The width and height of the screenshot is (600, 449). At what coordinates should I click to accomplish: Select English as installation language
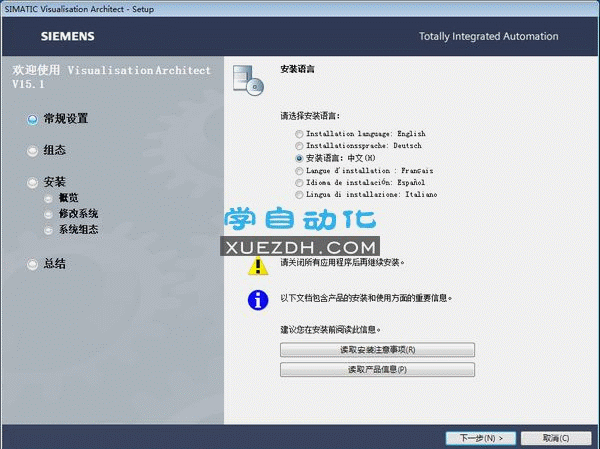[x=299, y=134]
